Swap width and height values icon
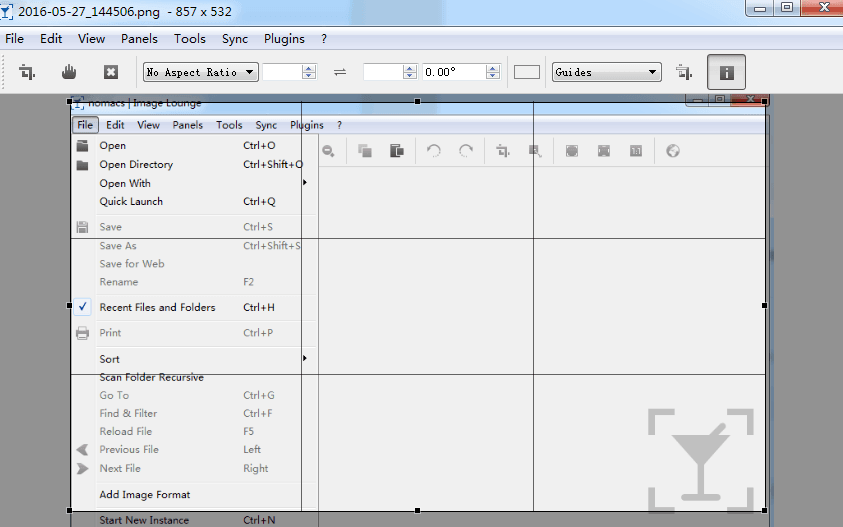 [x=340, y=72]
